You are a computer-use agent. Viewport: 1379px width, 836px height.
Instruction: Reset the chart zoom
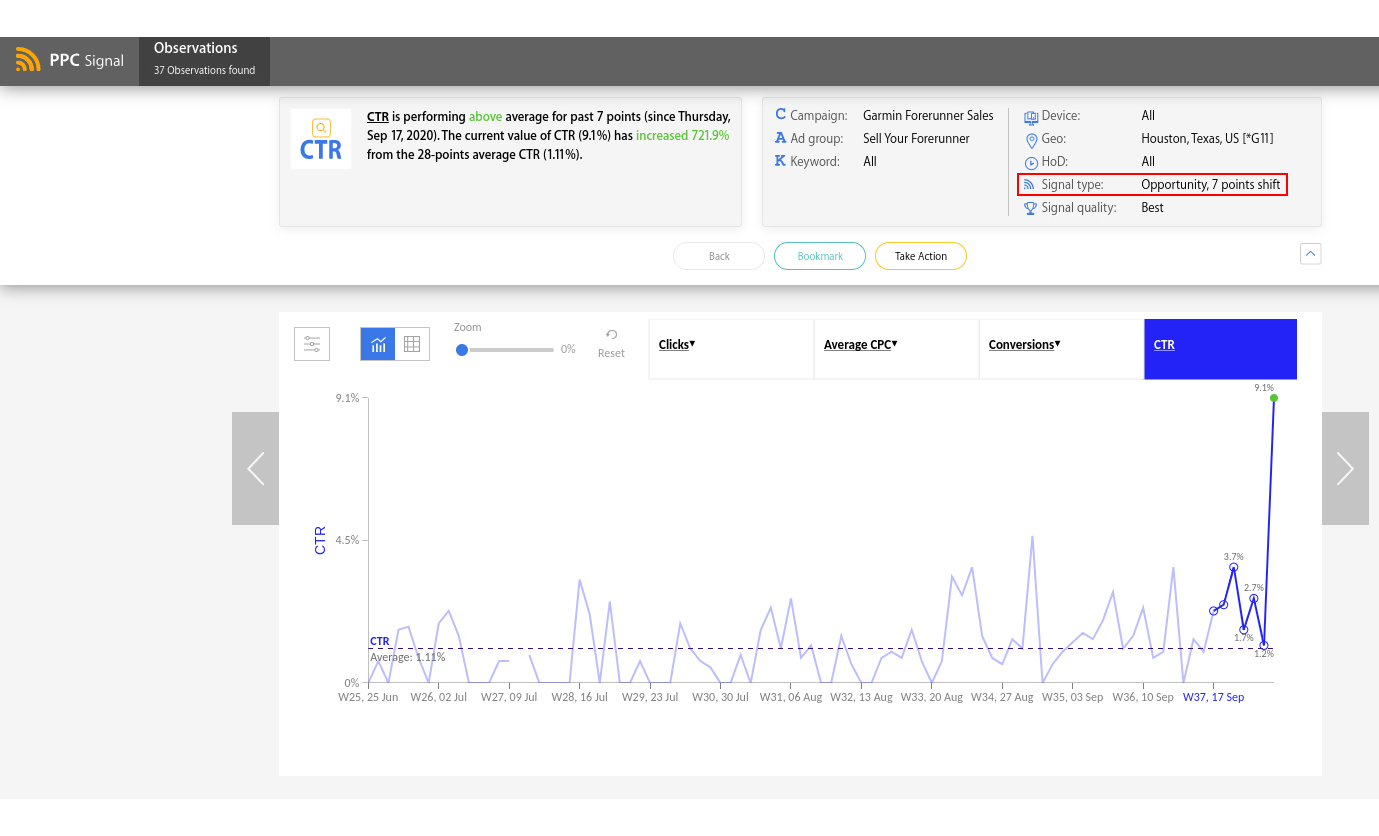click(611, 343)
